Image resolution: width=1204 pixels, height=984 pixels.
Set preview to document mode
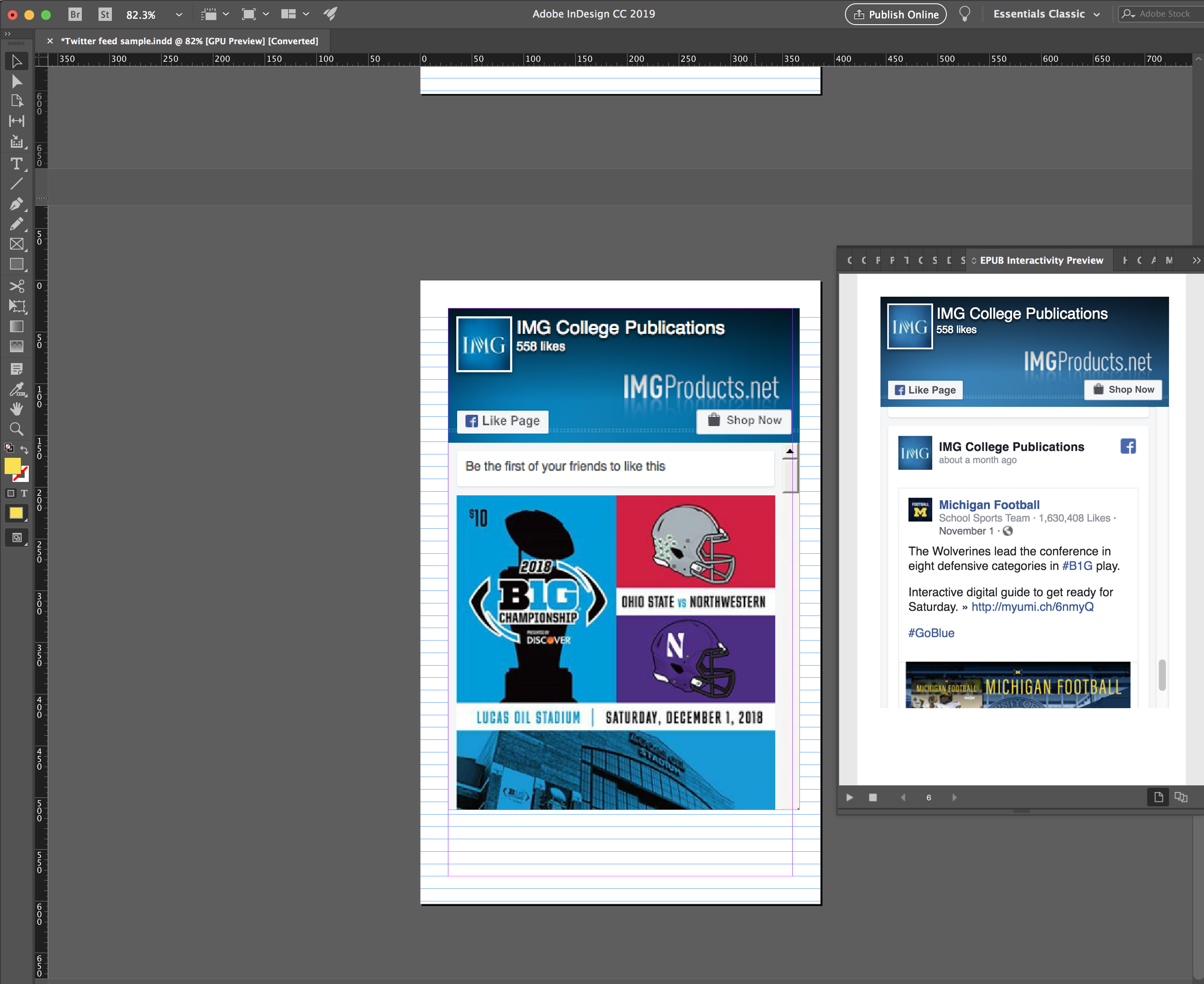tap(1181, 797)
